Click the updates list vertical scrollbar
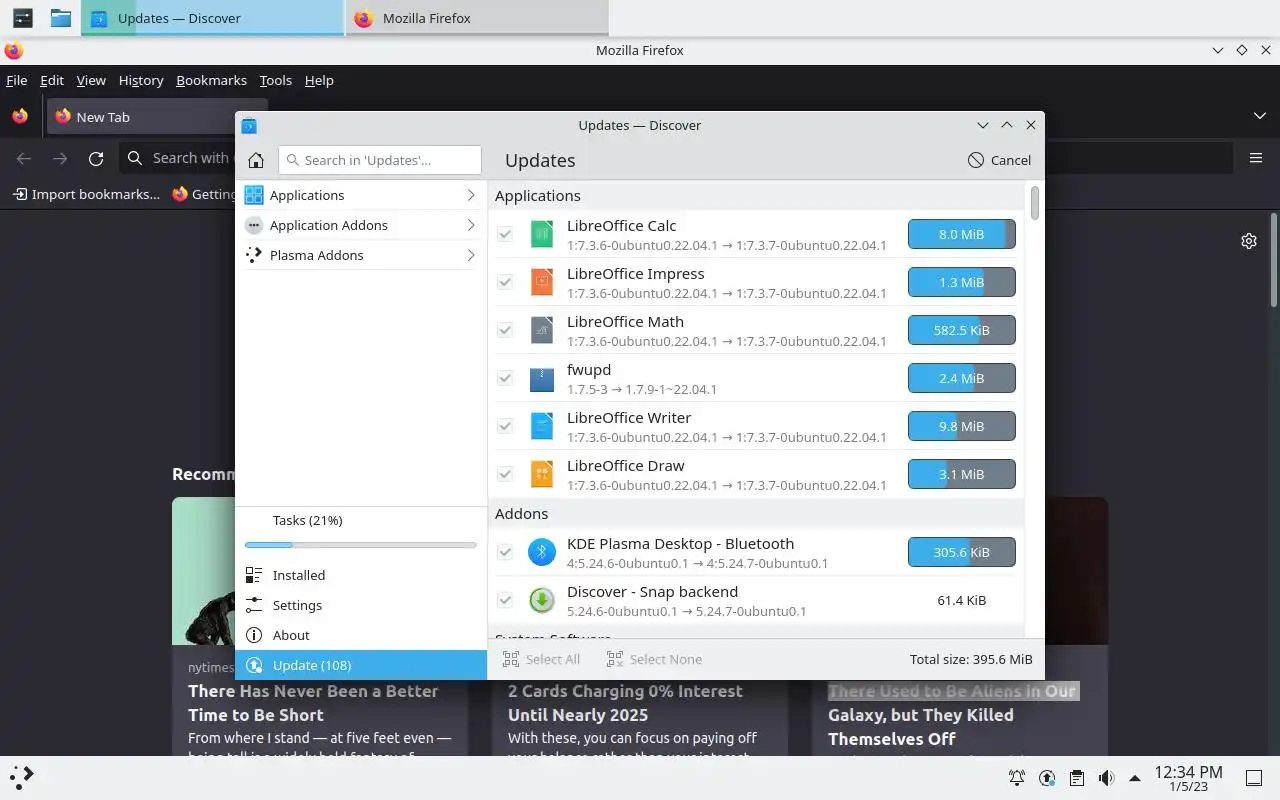1280x800 pixels. click(1034, 202)
